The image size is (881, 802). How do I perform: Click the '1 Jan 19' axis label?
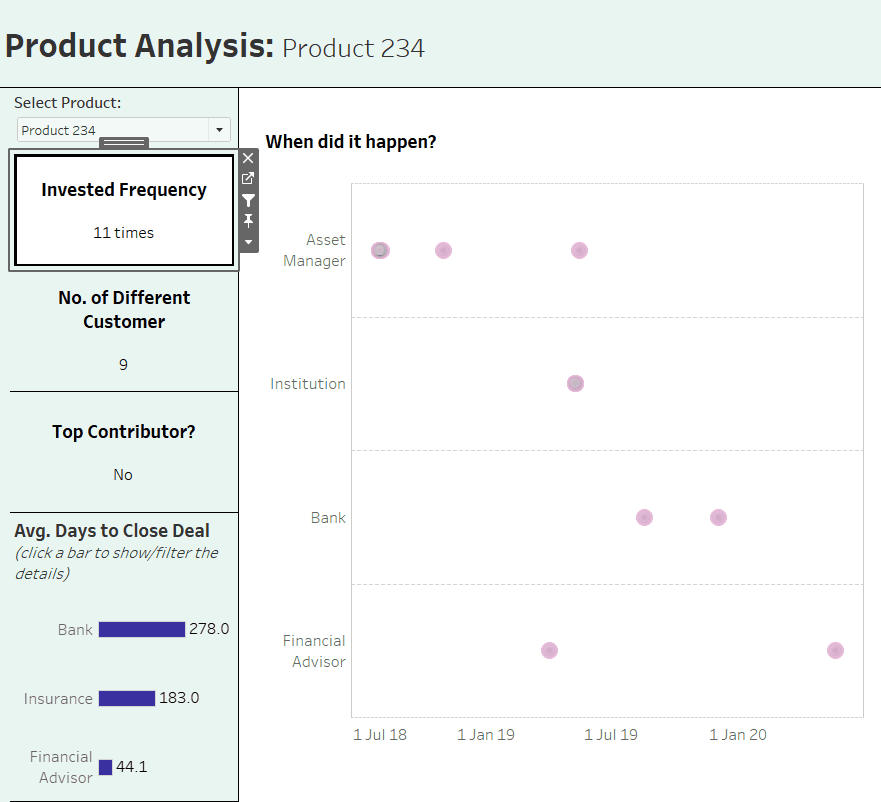[x=486, y=735]
